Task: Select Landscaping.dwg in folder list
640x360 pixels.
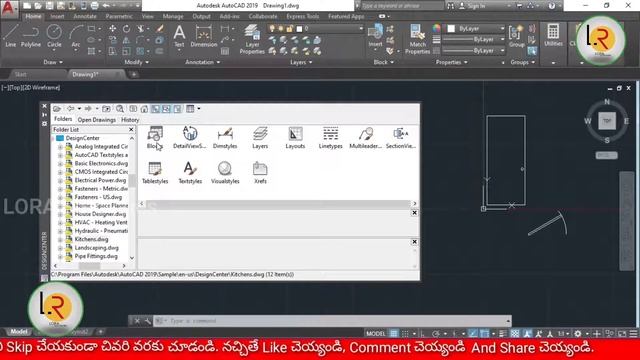Action: (x=96, y=248)
